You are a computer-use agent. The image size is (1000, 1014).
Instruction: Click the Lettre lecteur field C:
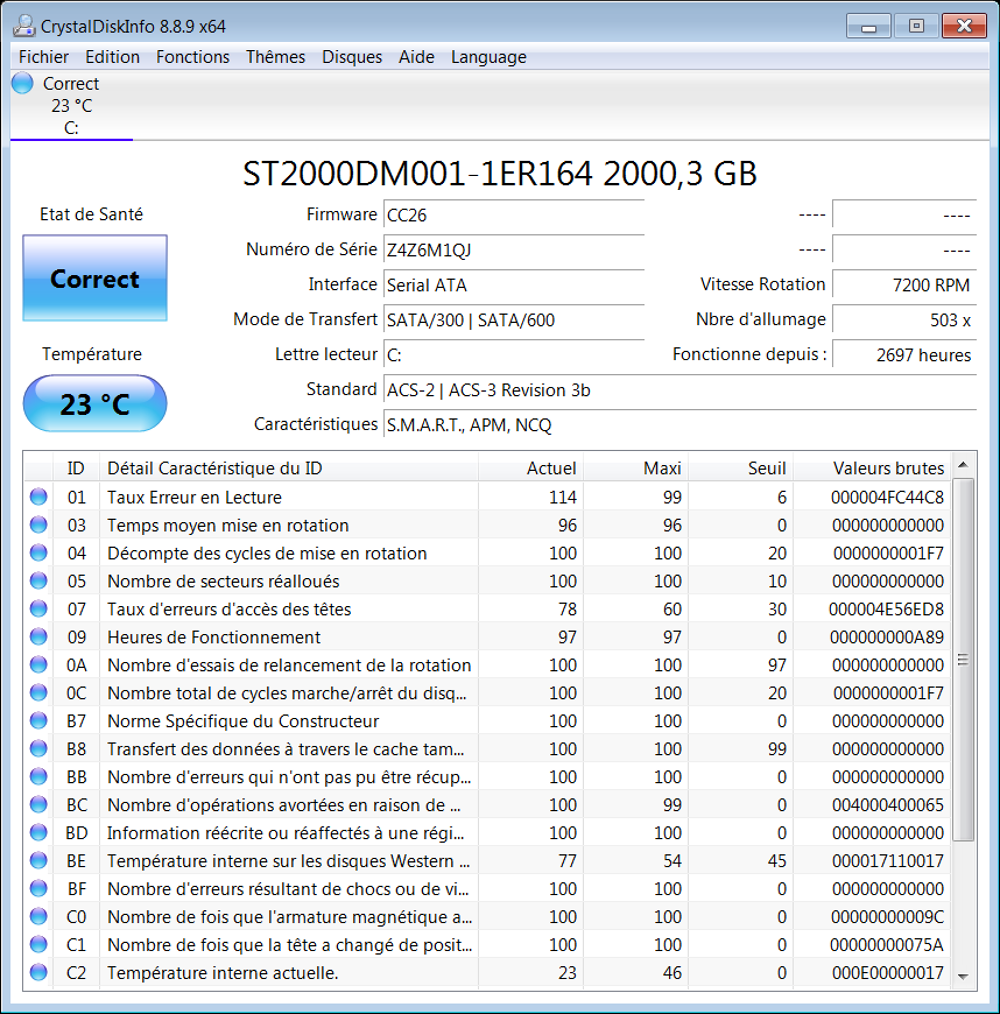pyautogui.click(x=514, y=354)
